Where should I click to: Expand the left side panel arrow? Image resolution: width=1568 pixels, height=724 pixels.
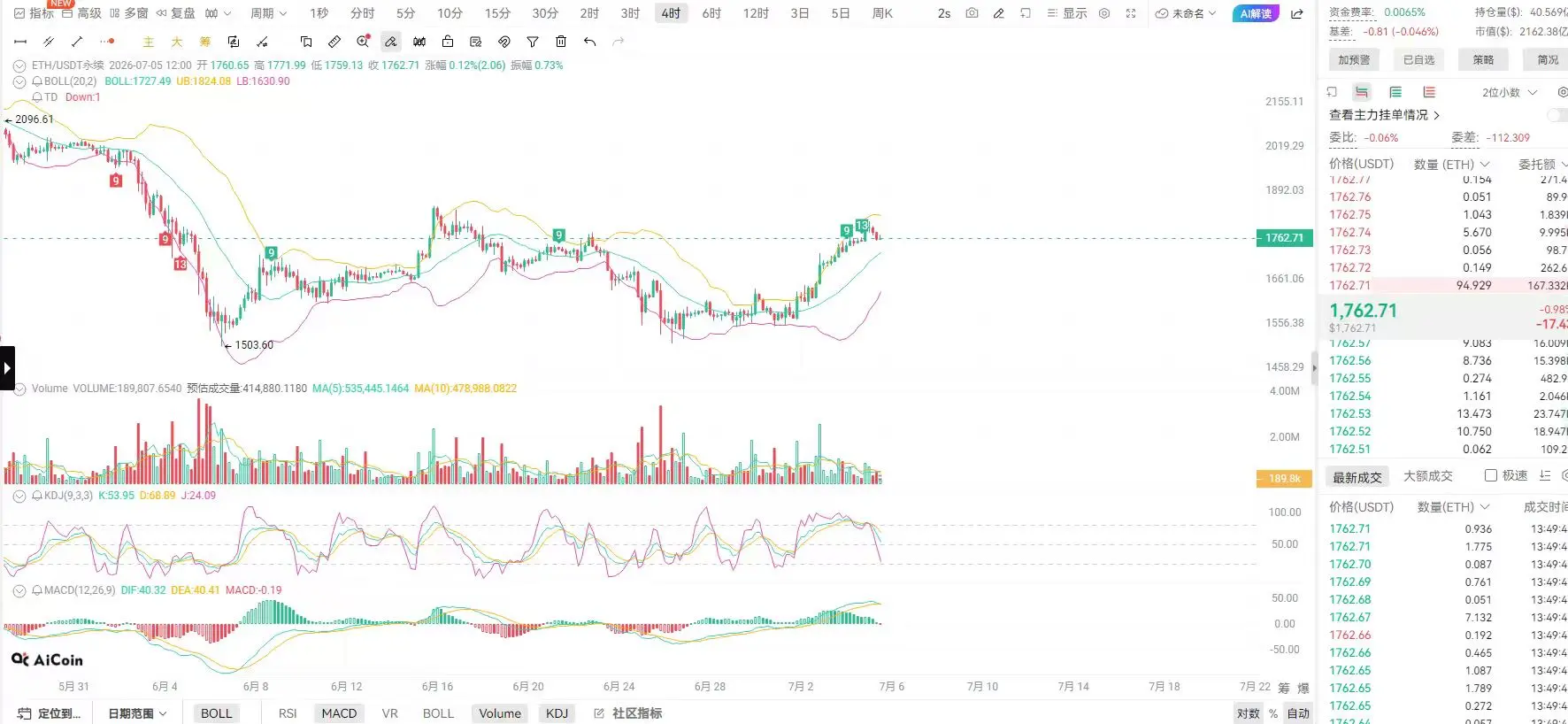(7, 368)
